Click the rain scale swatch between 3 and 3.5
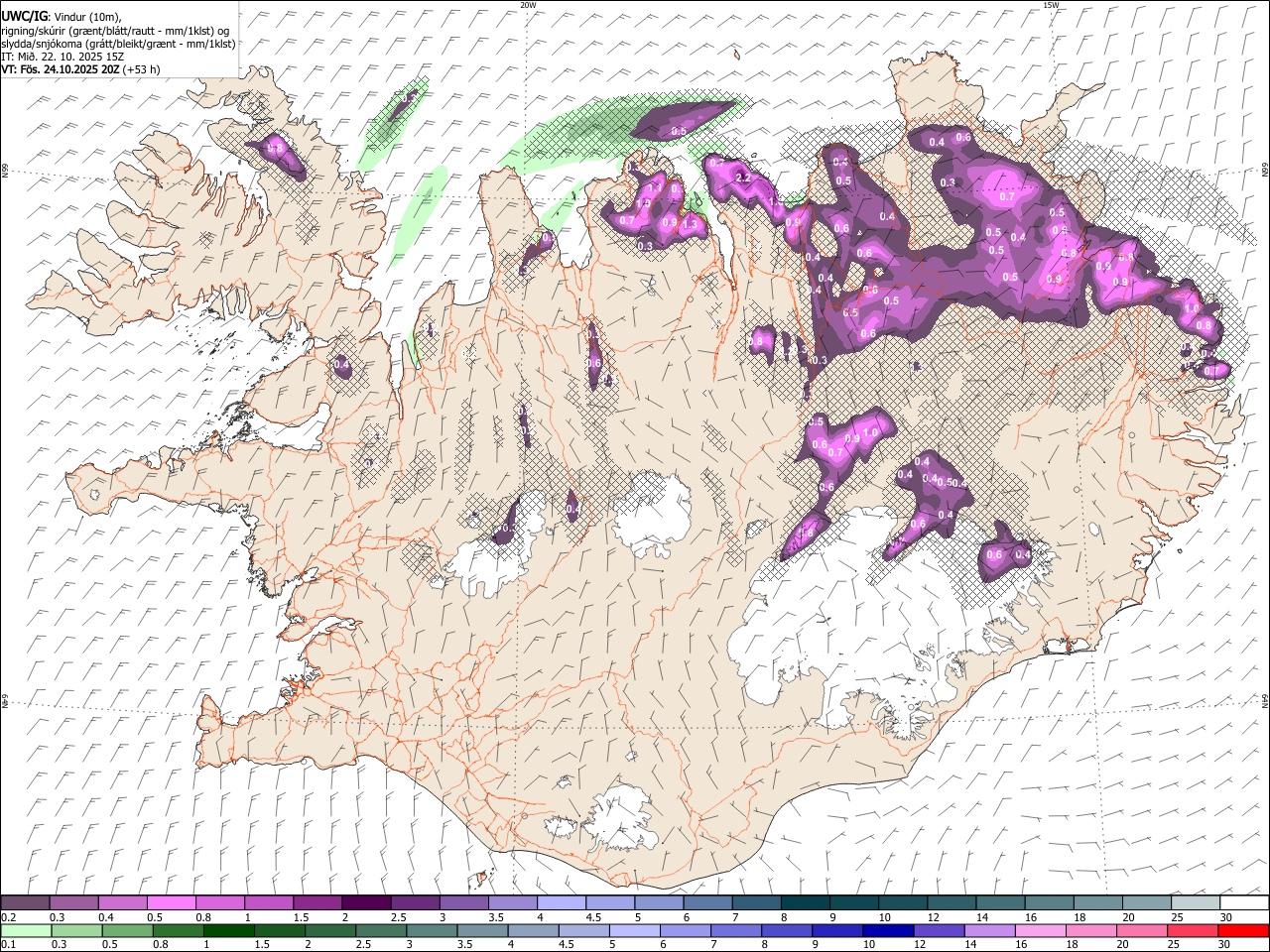 [432, 930]
